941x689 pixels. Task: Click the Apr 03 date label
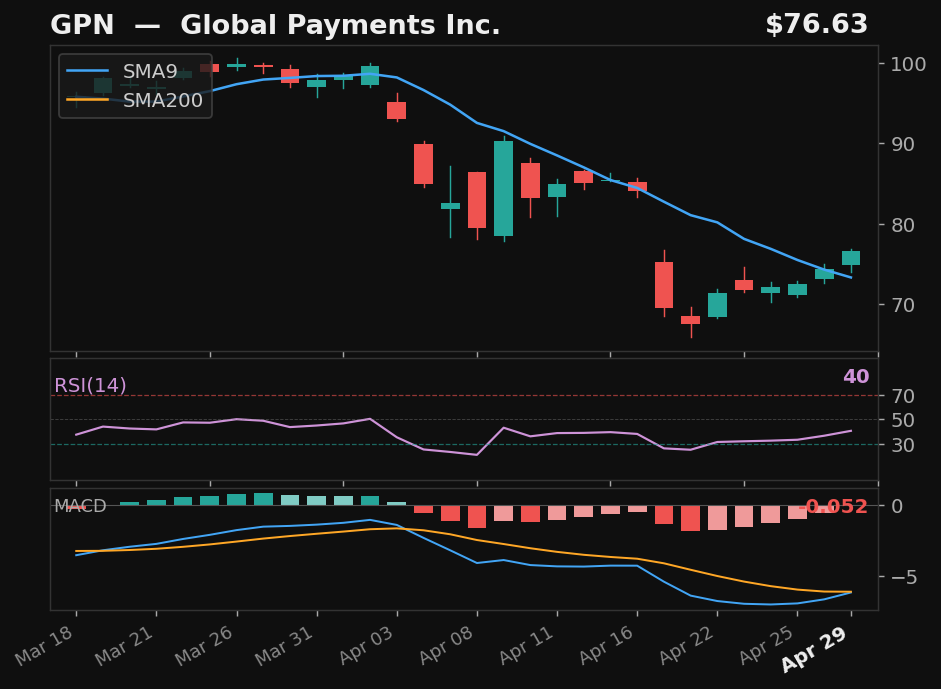pyautogui.click(x=365, y=645)
